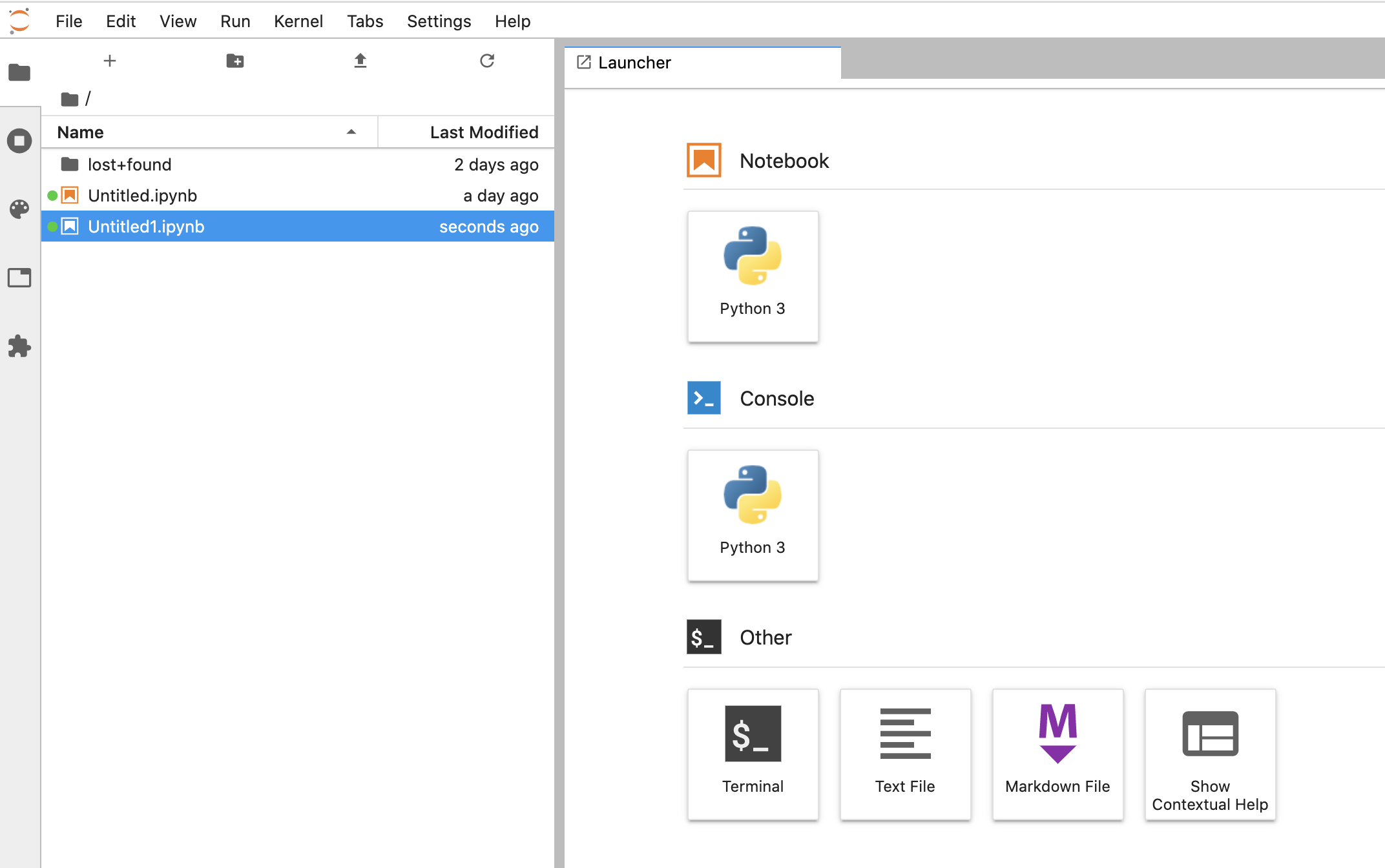Create a new Text File
The image size is (1385, 868).
905,754
